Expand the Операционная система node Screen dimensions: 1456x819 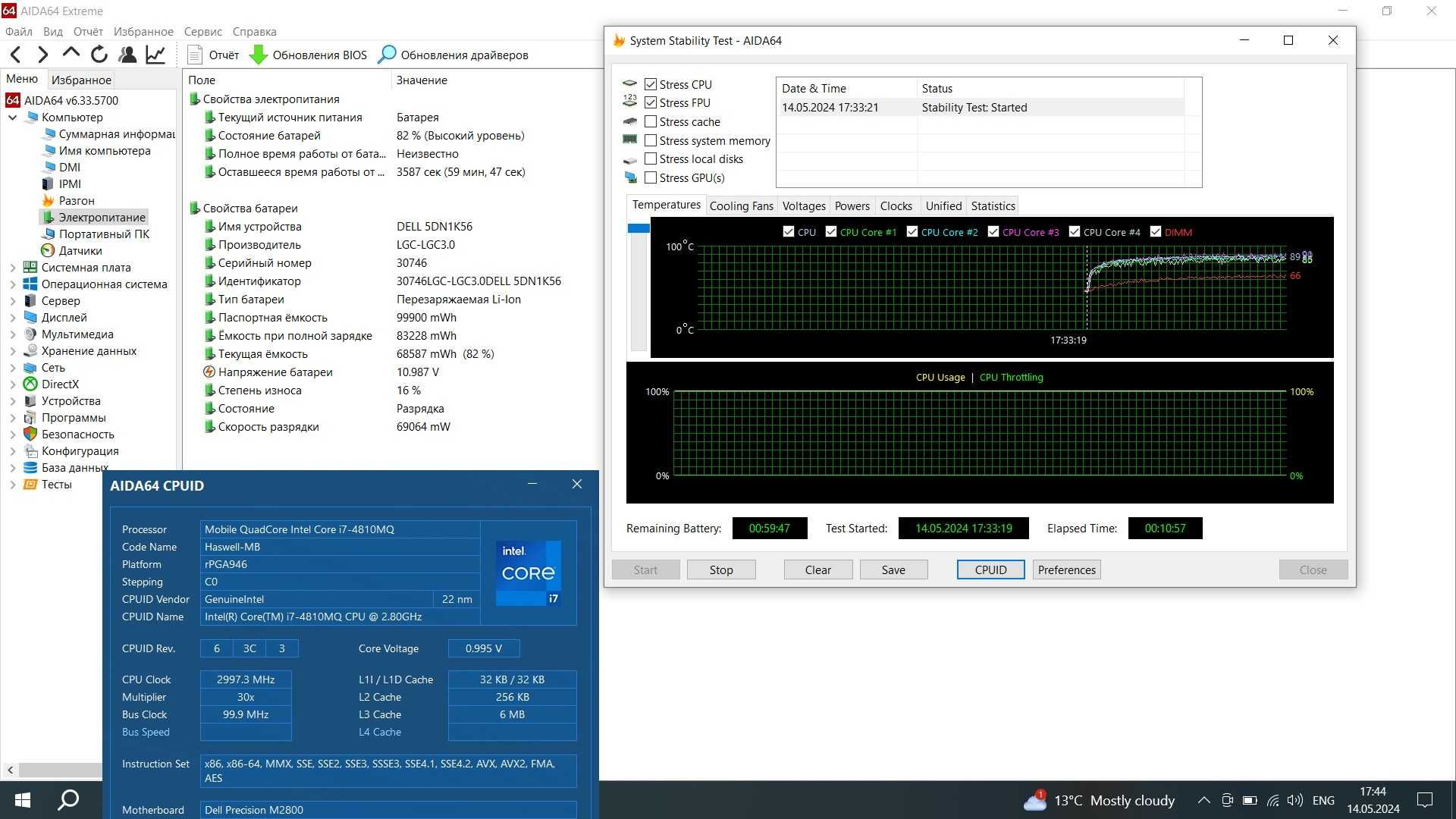(13, 284)
